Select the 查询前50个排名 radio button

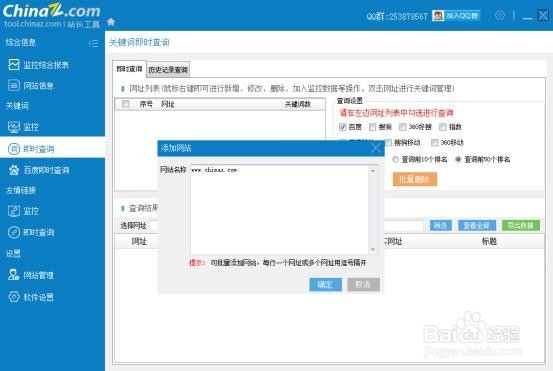coord(458,159)
